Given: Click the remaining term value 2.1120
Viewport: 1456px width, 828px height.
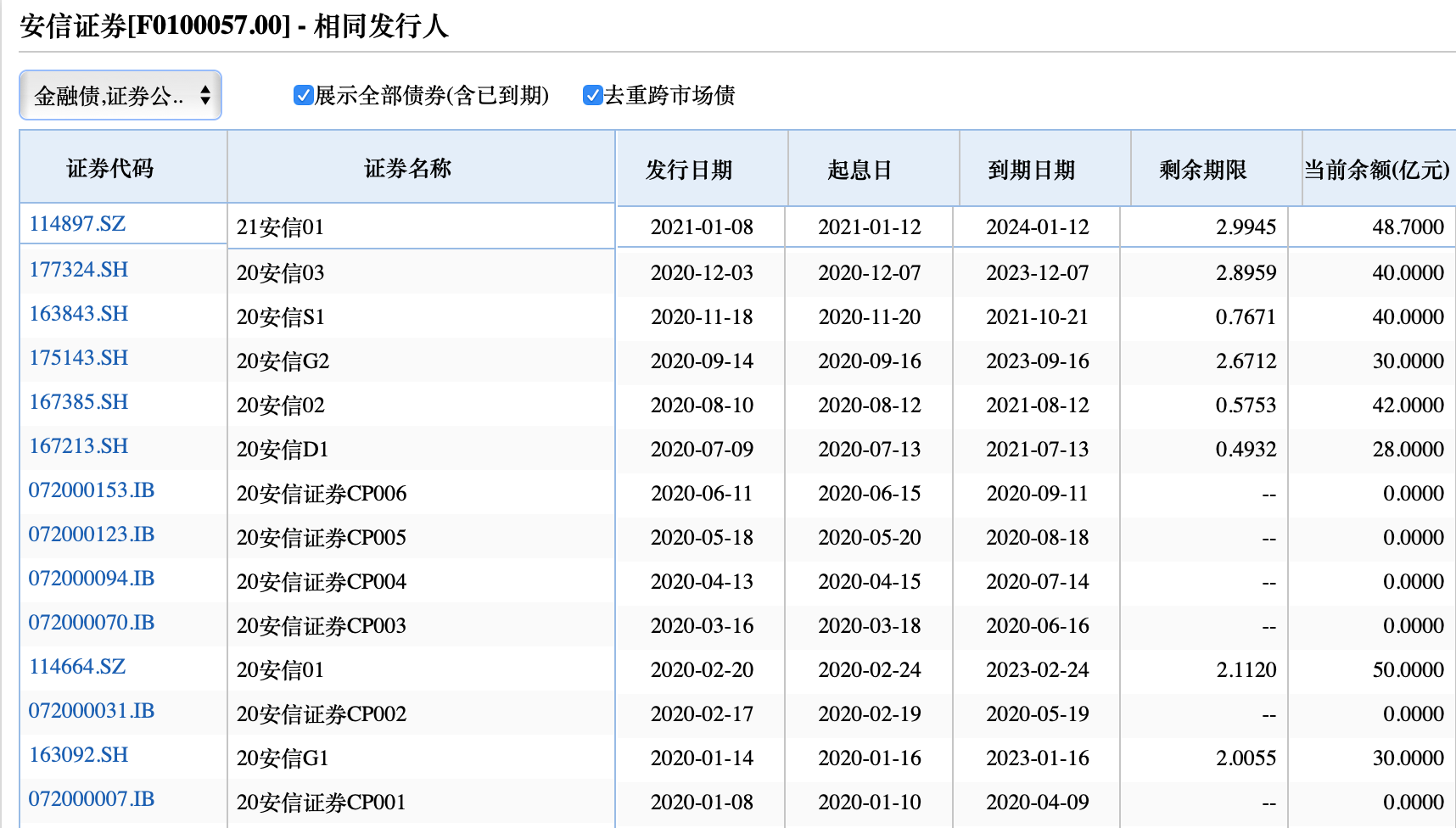Looking at the screenshot, I should (x=1246, y=669).
